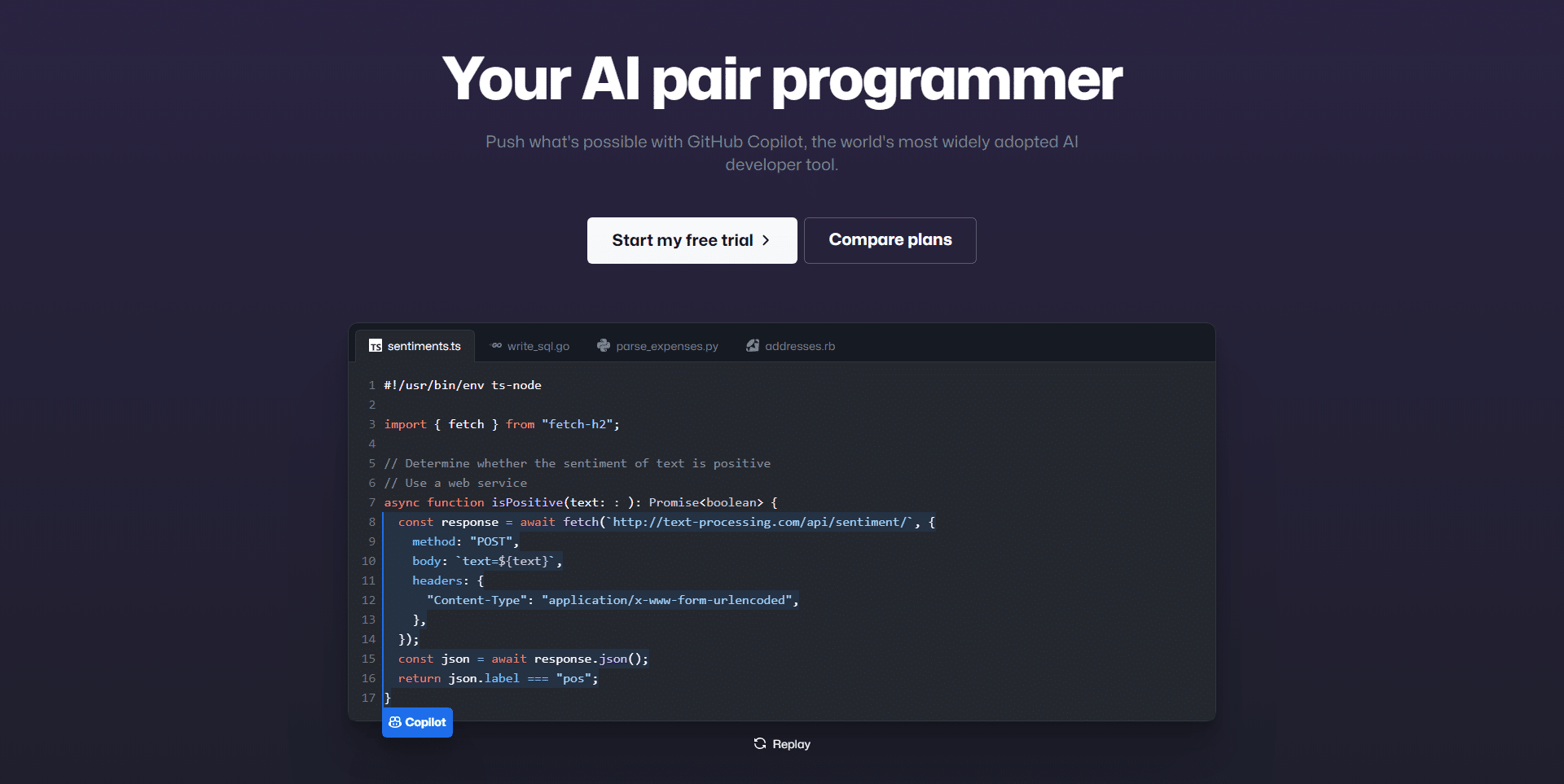The width and height of the screenshot is (1564, 784).
Task: Click the Ruby icon beside addresses.rb
Action: click(x=753, y=346)
